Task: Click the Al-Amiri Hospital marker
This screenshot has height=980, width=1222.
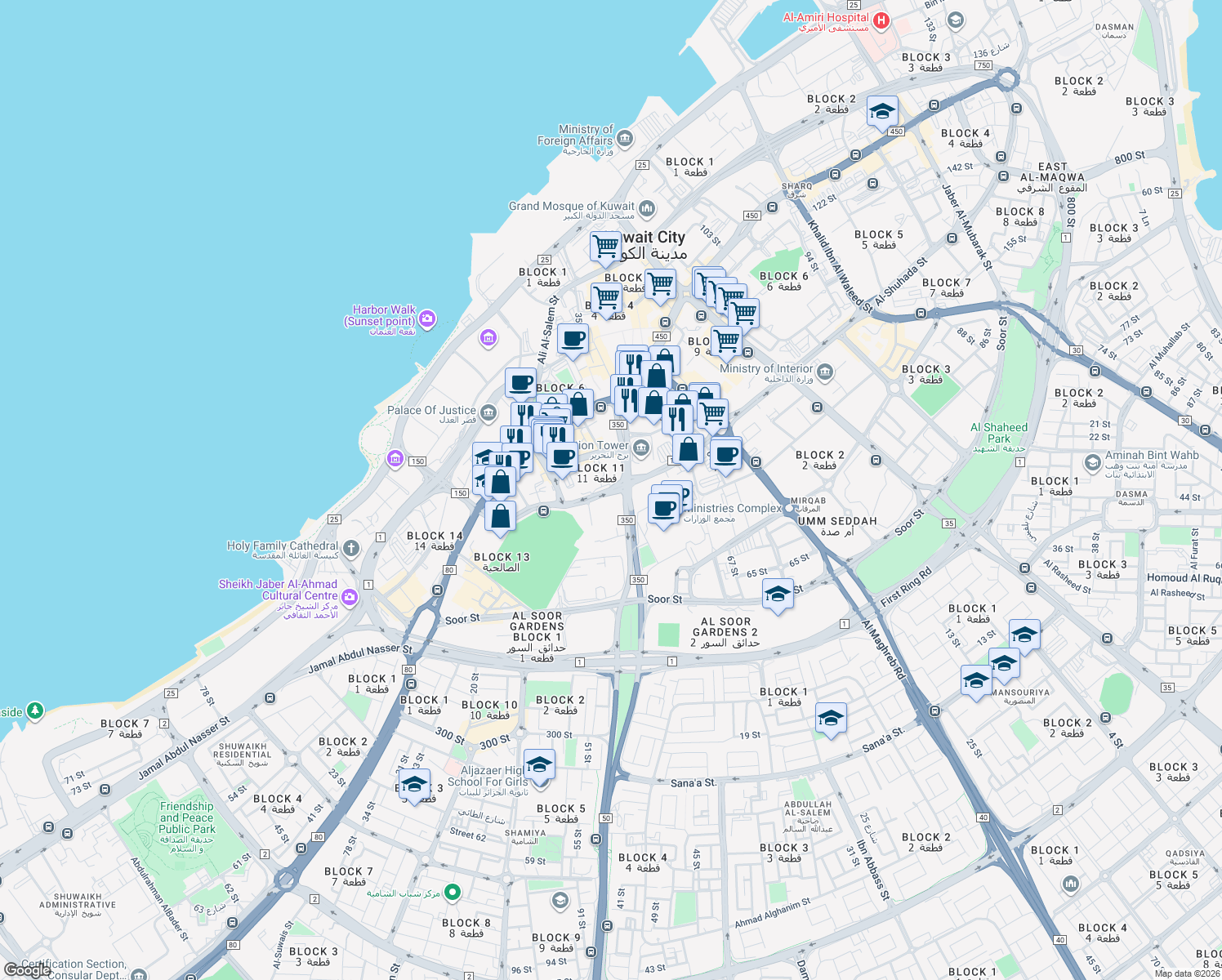Action: click(x=881, y=21)
